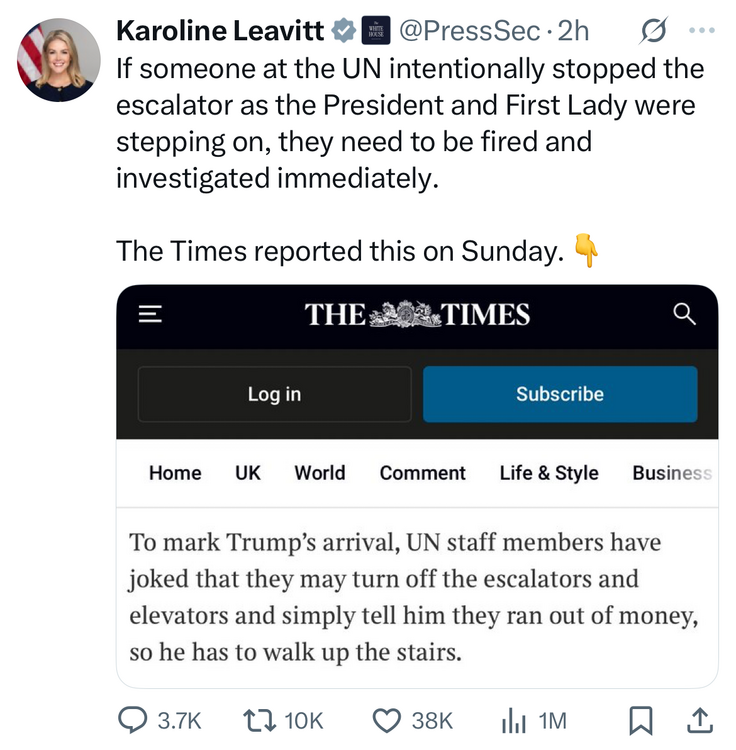Image resolution: width=736 pixels, height=750 pixels.
Task: Click the verified checkmark badge
Action: (x=344, y=31)
